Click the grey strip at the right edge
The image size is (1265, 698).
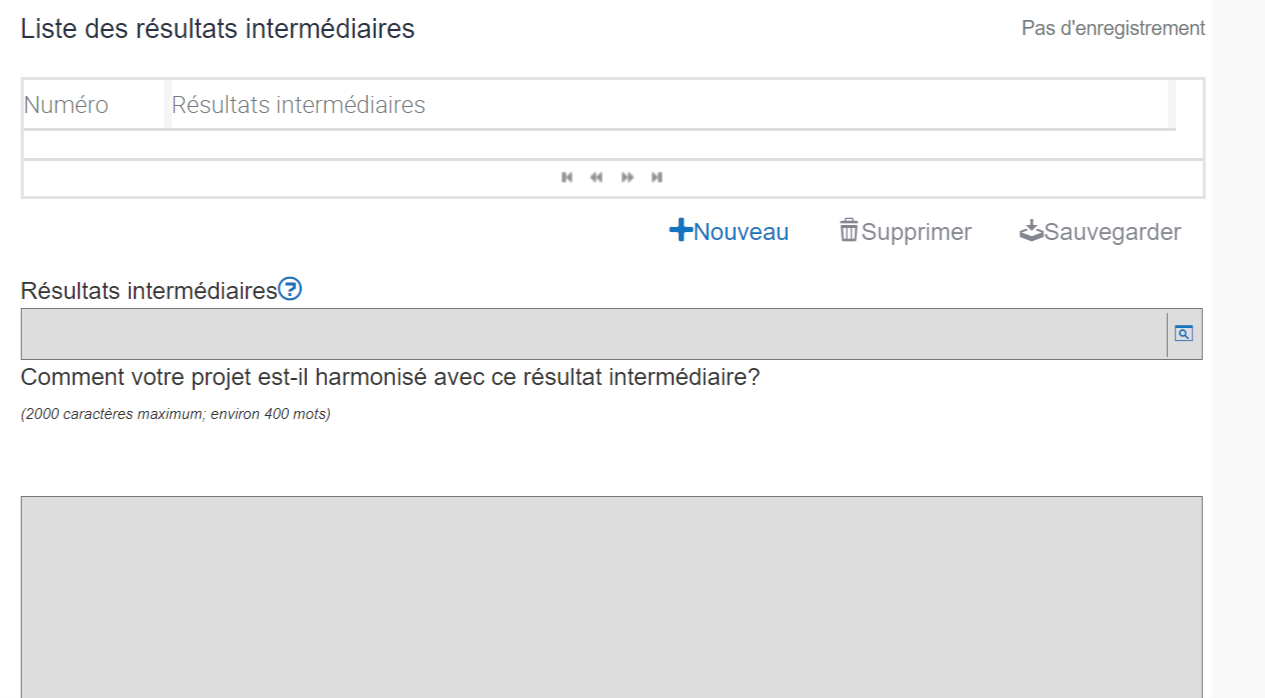click(1238, 349)
